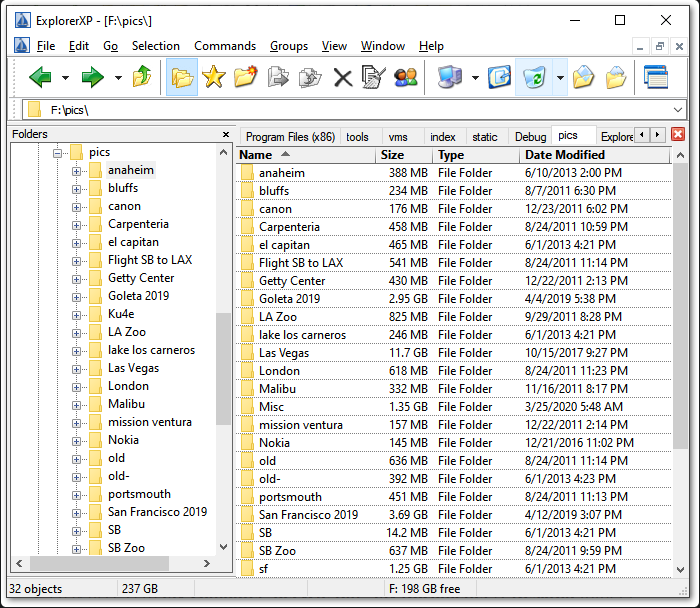Click the Move files toolbar icon
This screenshot has height=608, width=700.
(310, 77)
